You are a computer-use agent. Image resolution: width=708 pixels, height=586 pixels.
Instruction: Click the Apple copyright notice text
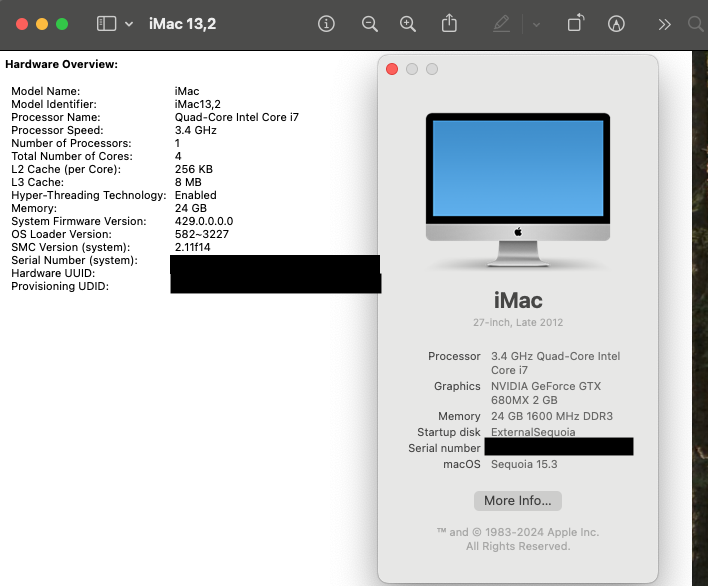[x=518, y=539]
